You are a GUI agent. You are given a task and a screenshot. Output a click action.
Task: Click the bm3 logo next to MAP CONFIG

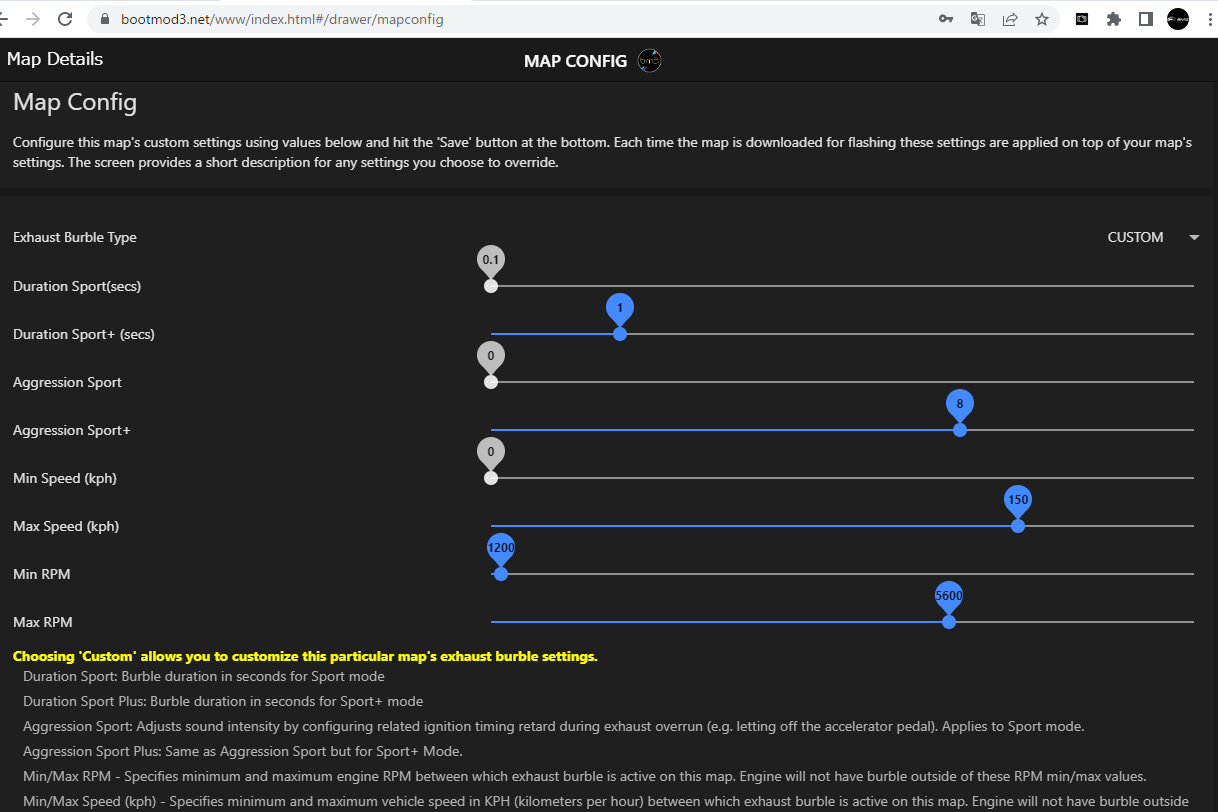point(649,61)
